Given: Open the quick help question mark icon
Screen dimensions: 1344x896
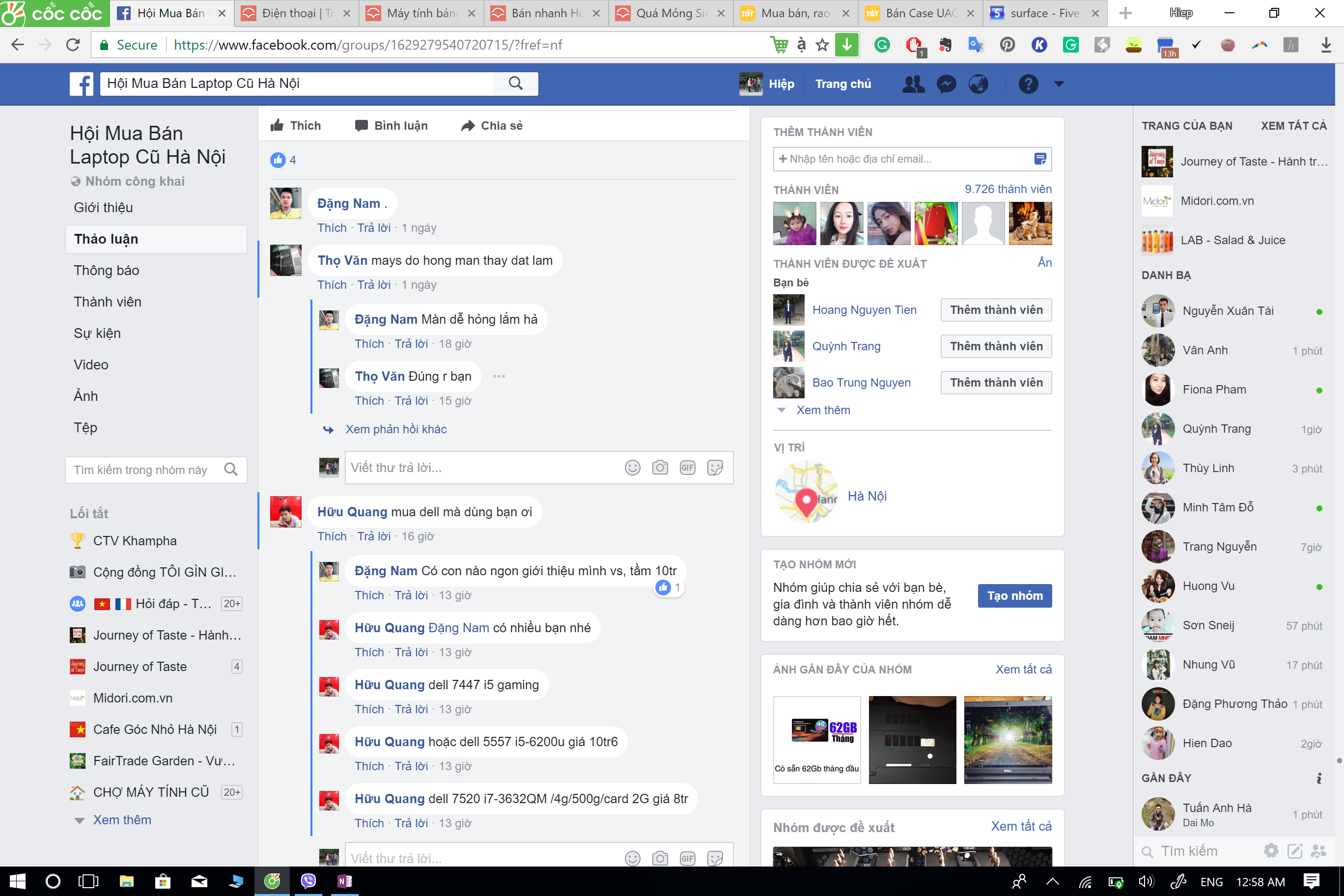Looking at the screenshot, I should [1028, 84].
